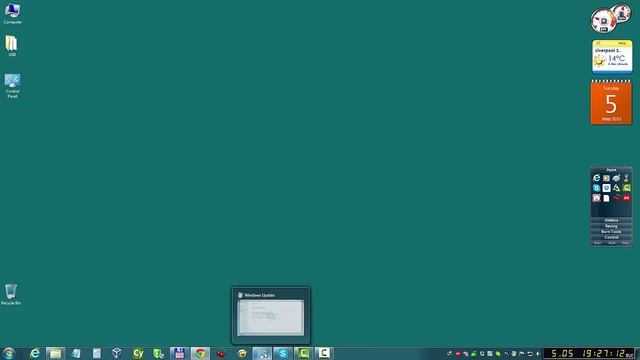Open the Recycle Bin

[11, 294]
